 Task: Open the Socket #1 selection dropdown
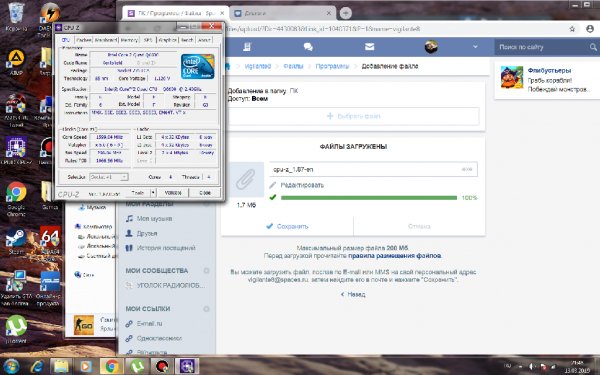[x=109, y=177]
